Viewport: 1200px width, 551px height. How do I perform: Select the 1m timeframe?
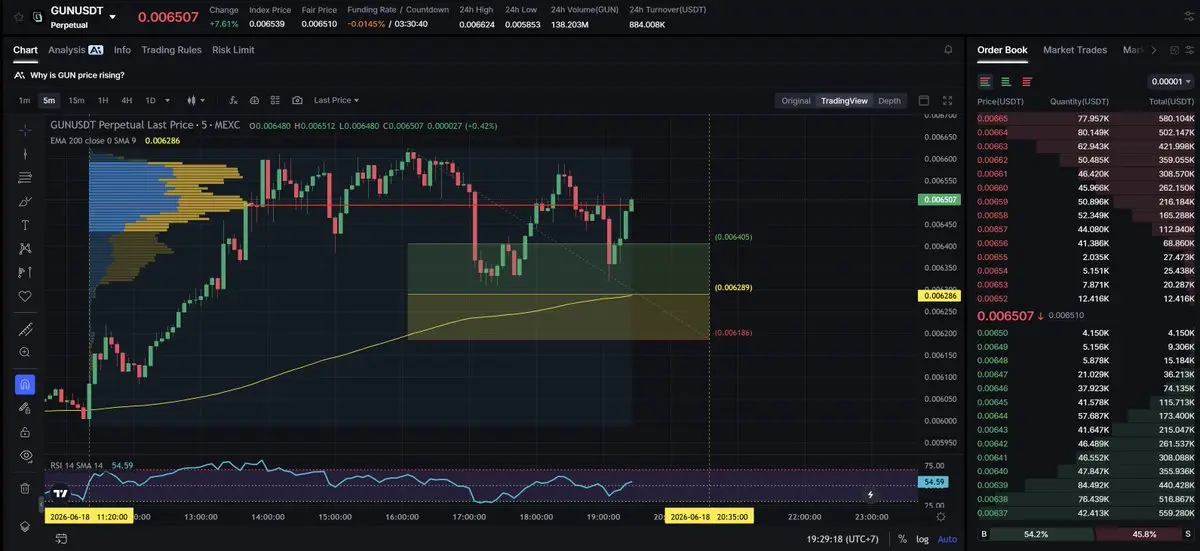pos(24,100)
